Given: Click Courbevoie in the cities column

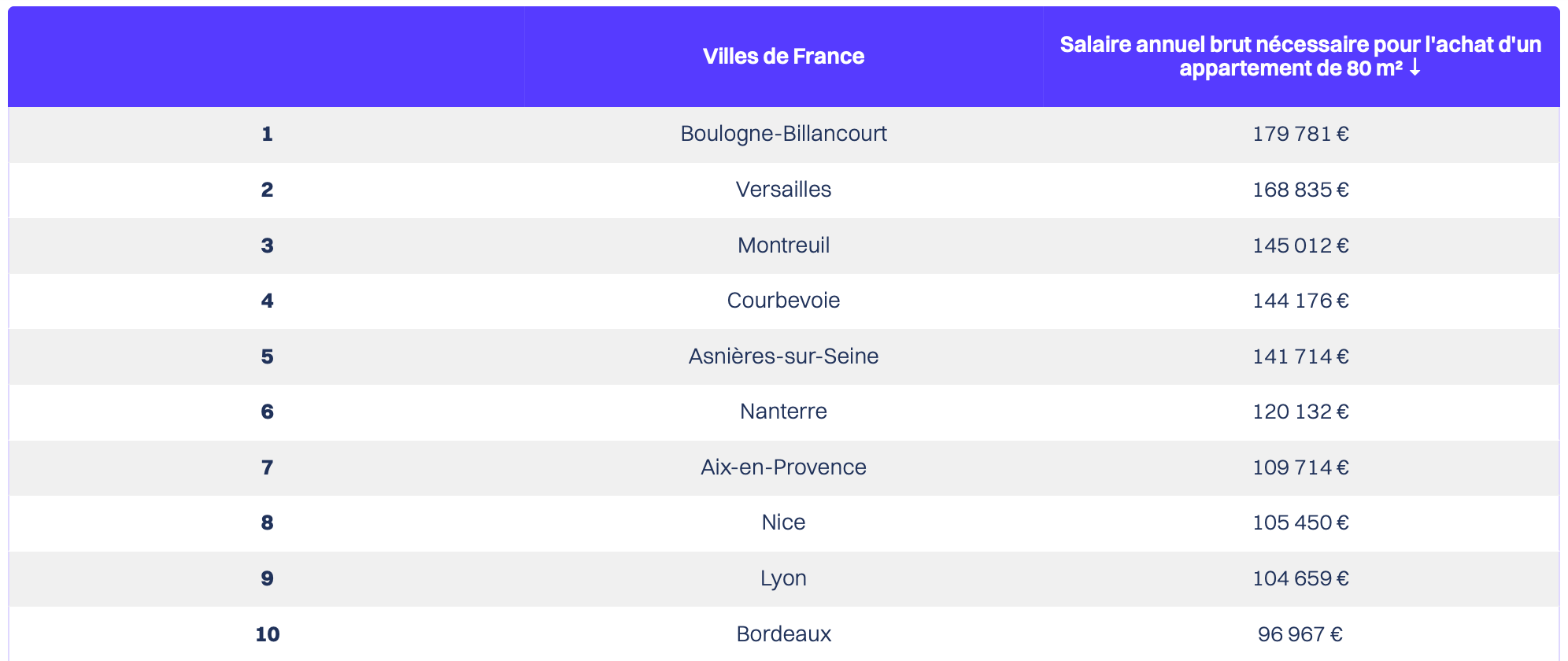Looking at the screenshot, I should click(x=783, y=301).
